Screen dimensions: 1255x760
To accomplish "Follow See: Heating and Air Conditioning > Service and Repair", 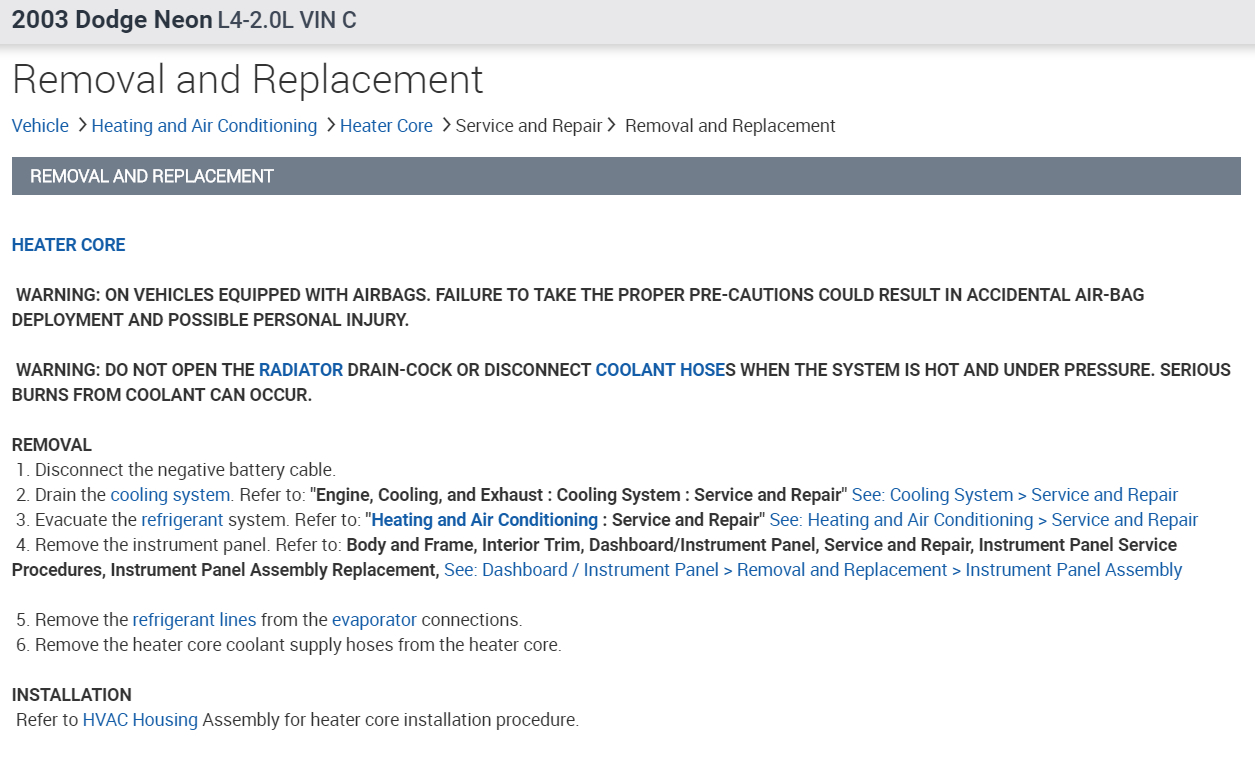I will click(x=983, y=520).
